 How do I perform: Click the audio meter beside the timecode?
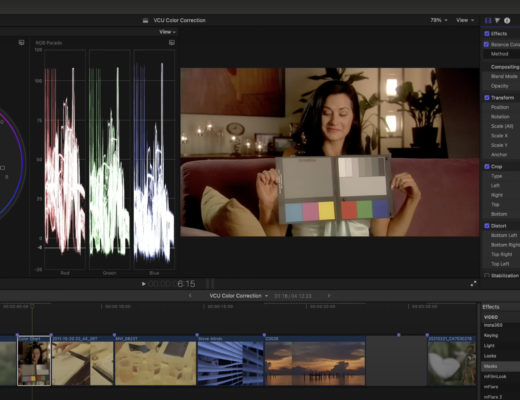coord(210,284)
